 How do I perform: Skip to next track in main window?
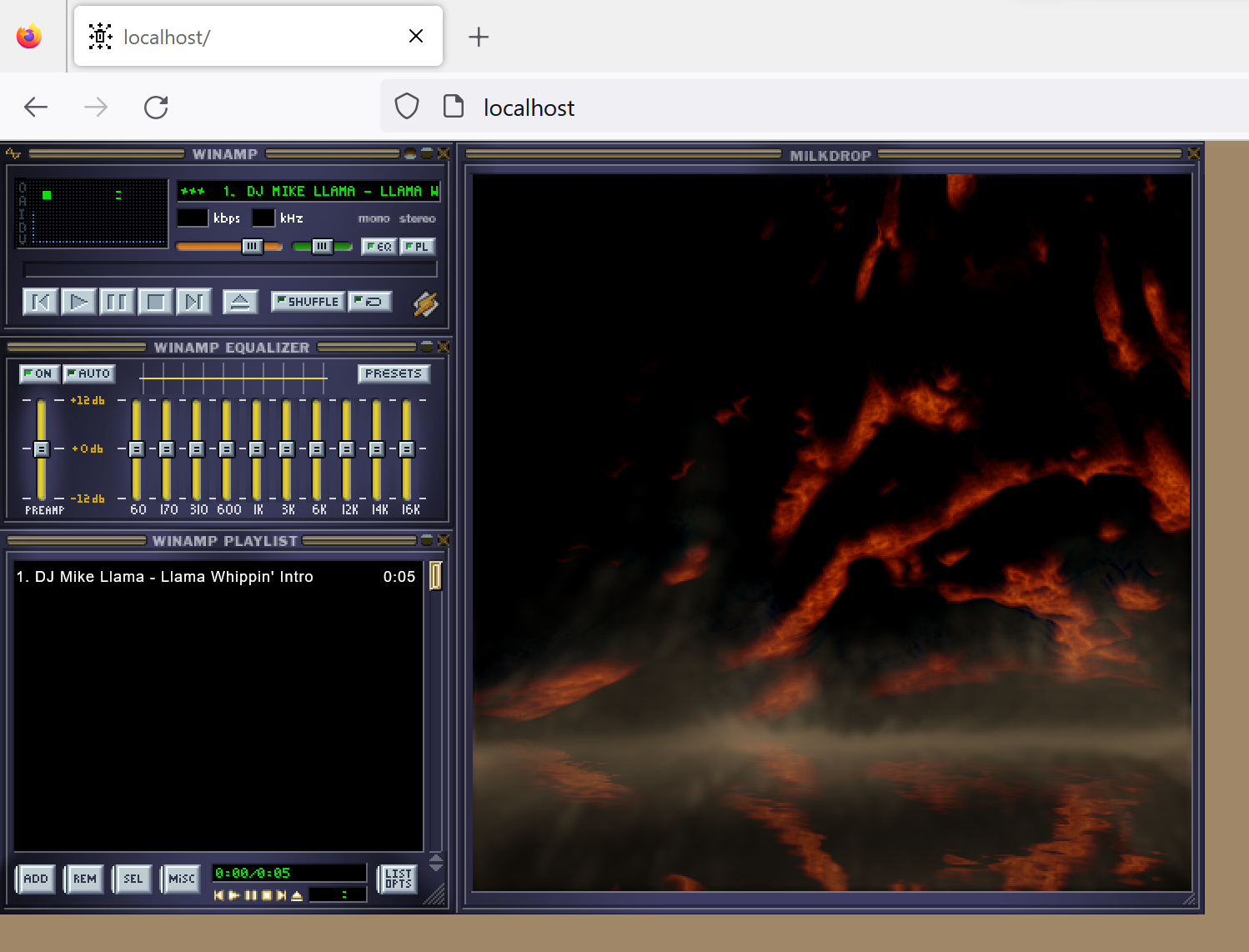(x=193, y=302)
